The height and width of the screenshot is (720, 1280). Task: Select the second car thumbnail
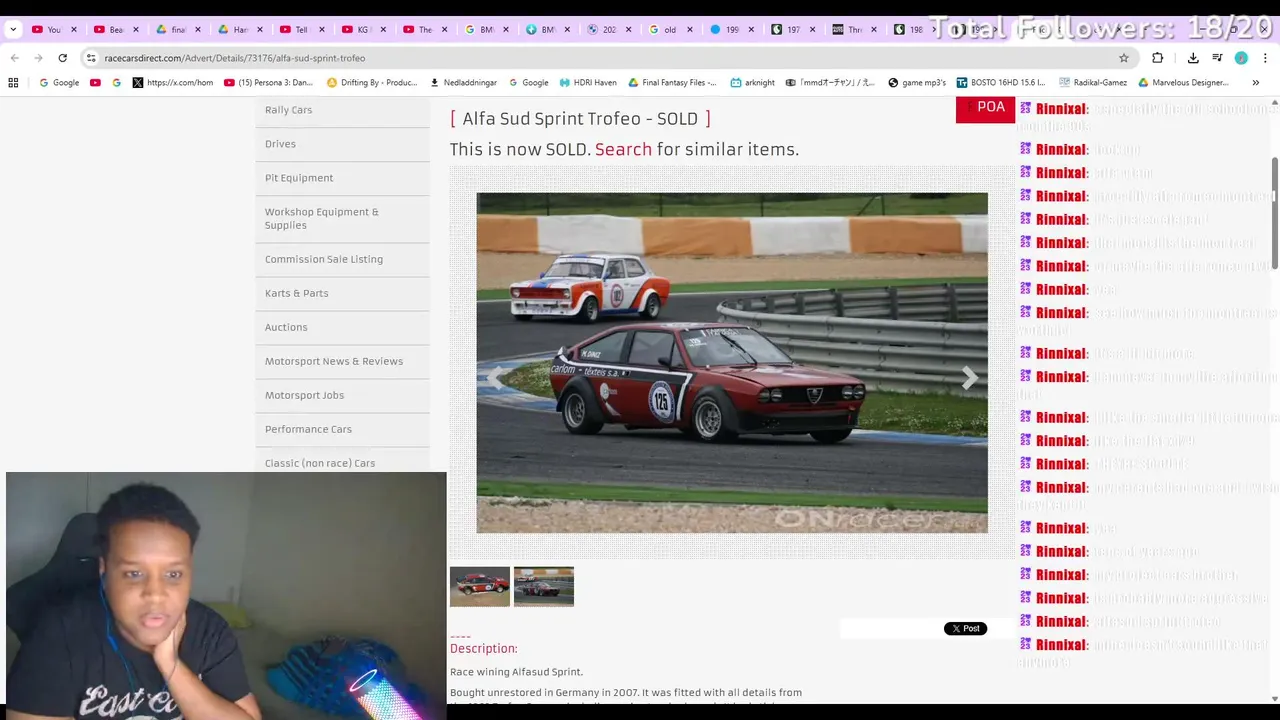[544, 587]
